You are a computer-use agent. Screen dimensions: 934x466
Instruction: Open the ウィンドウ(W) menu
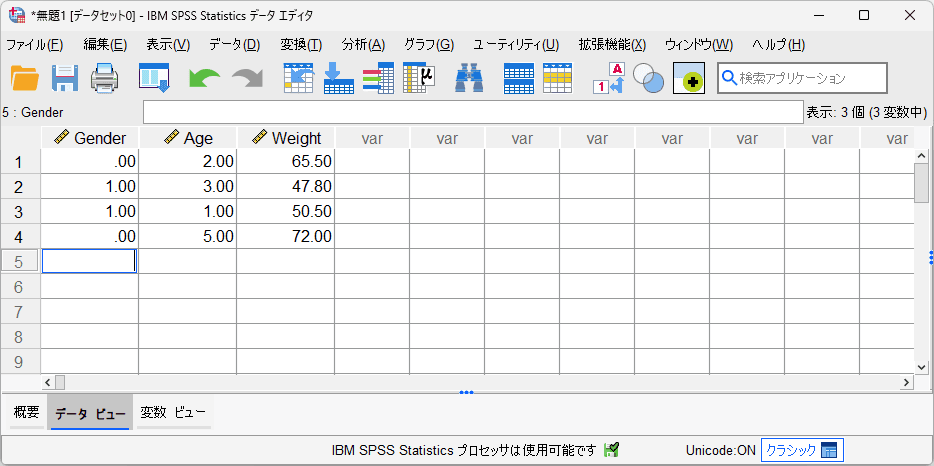699,45
